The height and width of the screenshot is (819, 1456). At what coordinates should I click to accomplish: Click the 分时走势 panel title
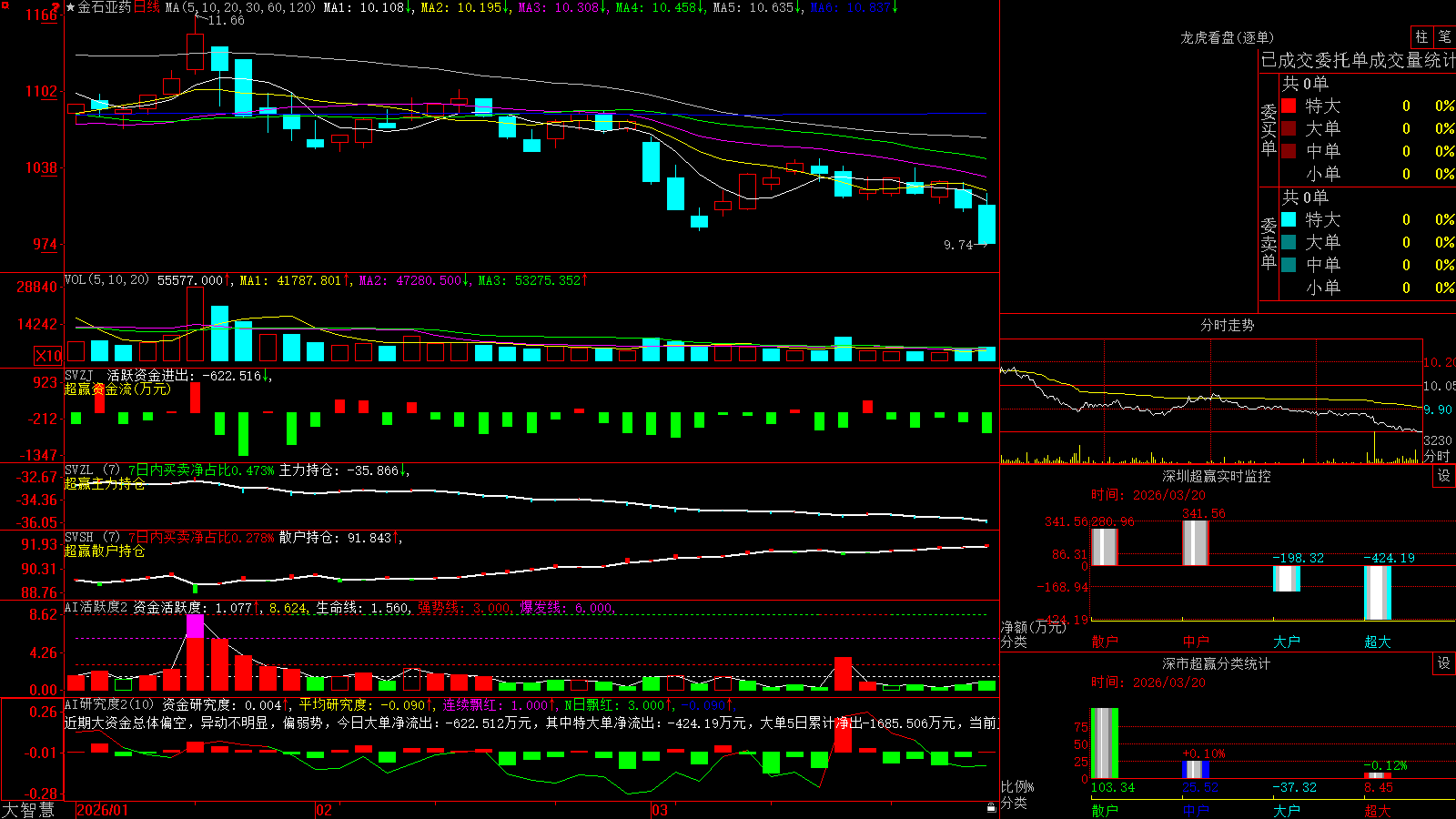click(x=1227, y=325)
